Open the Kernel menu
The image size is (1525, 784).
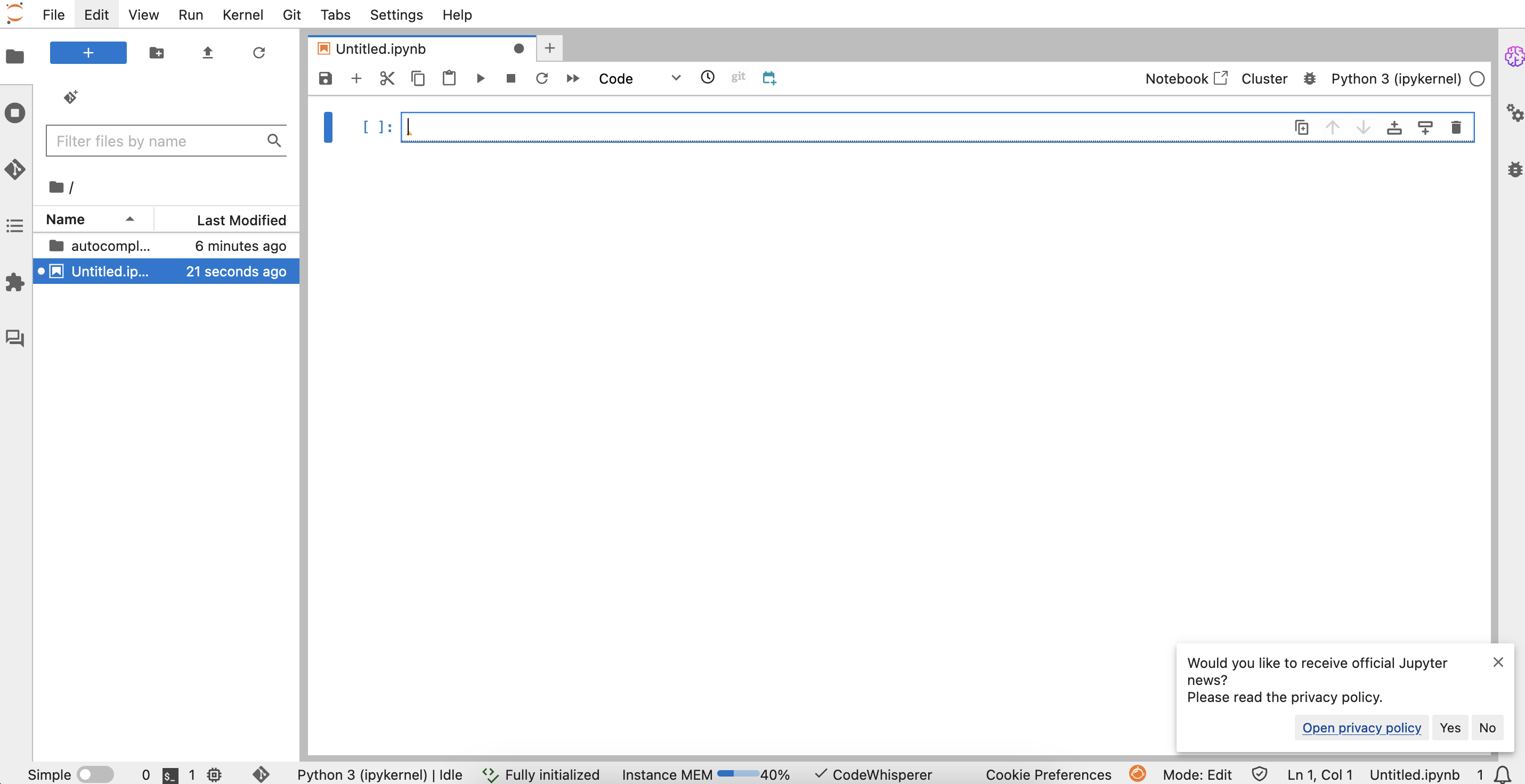[243, 14]
